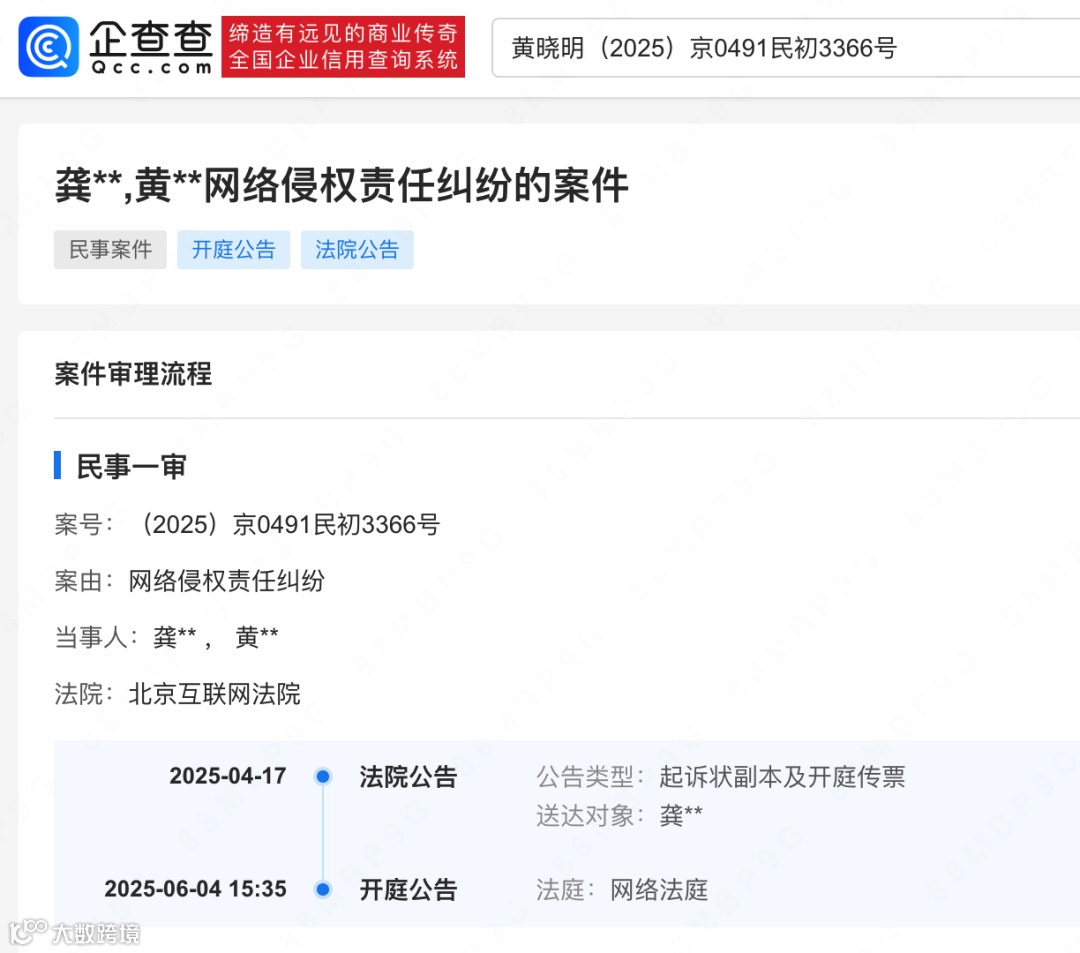Click the page title 龚**,黄**网络侵权责任纠纷的案件
The image size is (1080, 953).
[x=342, y=186]
